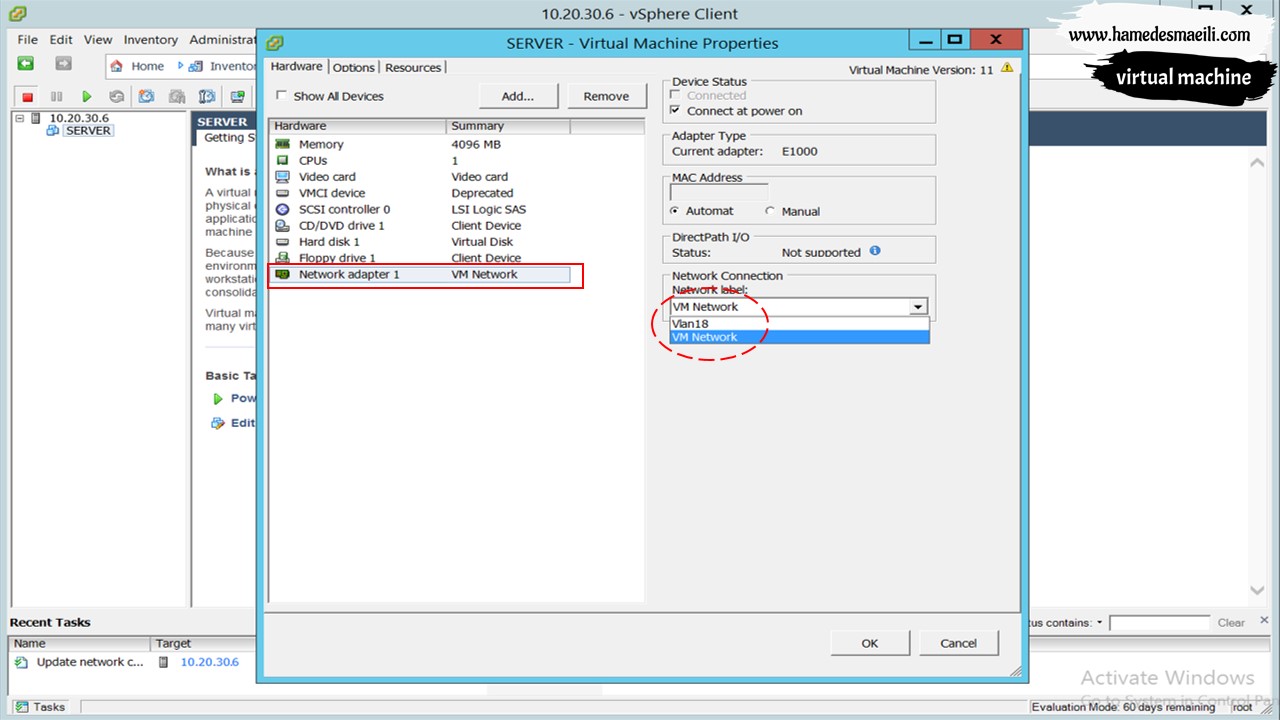The width and height of the screenshot is (1280, 720).
Task: Click the Network adapter 1 icon
Action: coord(282,274)
